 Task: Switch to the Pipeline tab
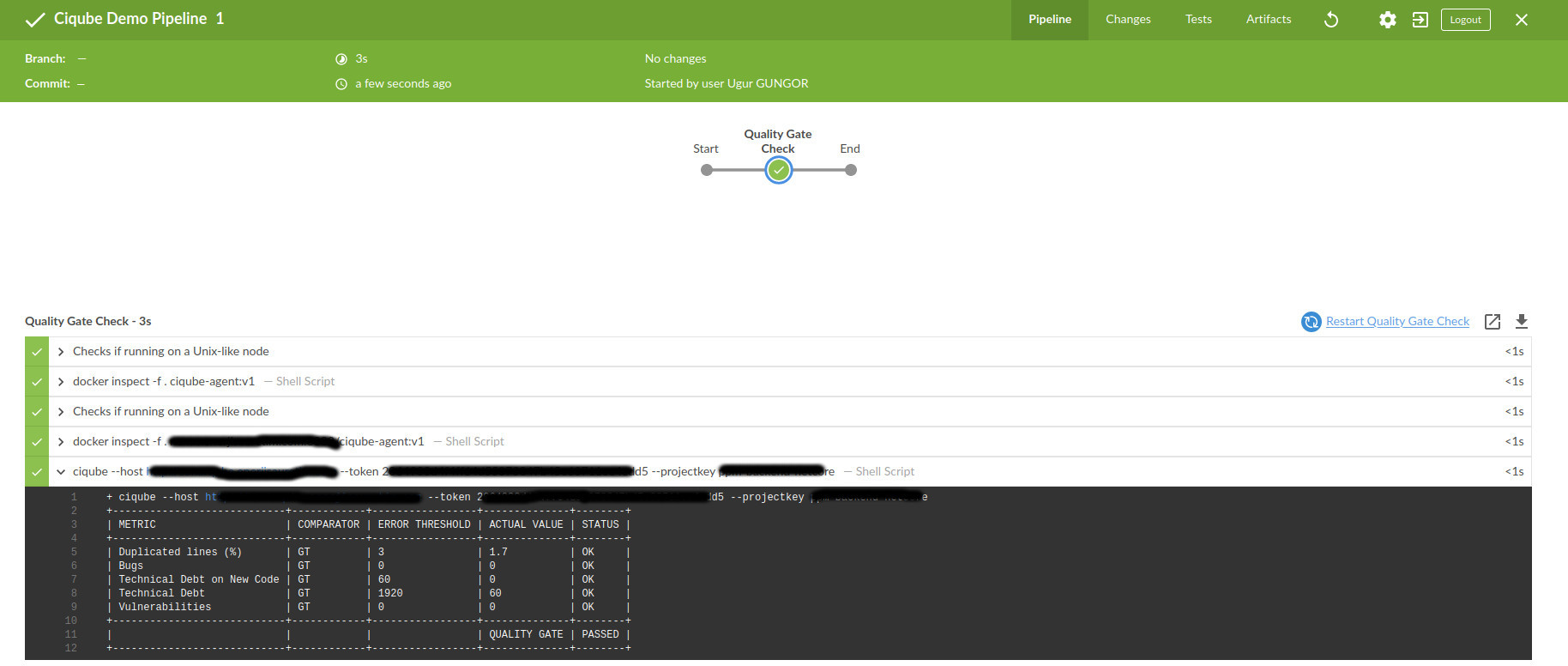[1050, 20]
